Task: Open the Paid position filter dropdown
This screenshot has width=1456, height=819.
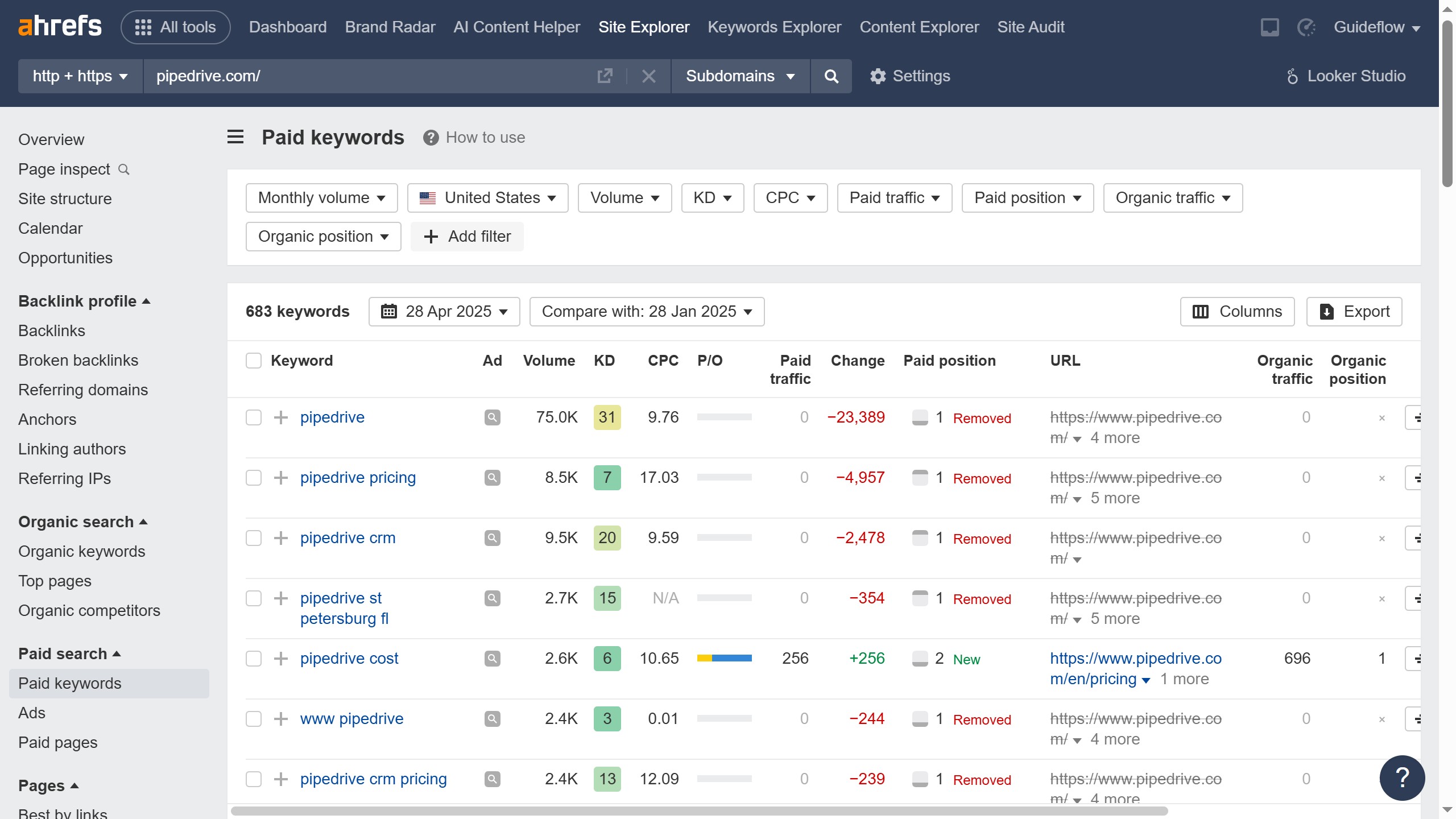Action: pyautogui.click(x=1027, y=198)
